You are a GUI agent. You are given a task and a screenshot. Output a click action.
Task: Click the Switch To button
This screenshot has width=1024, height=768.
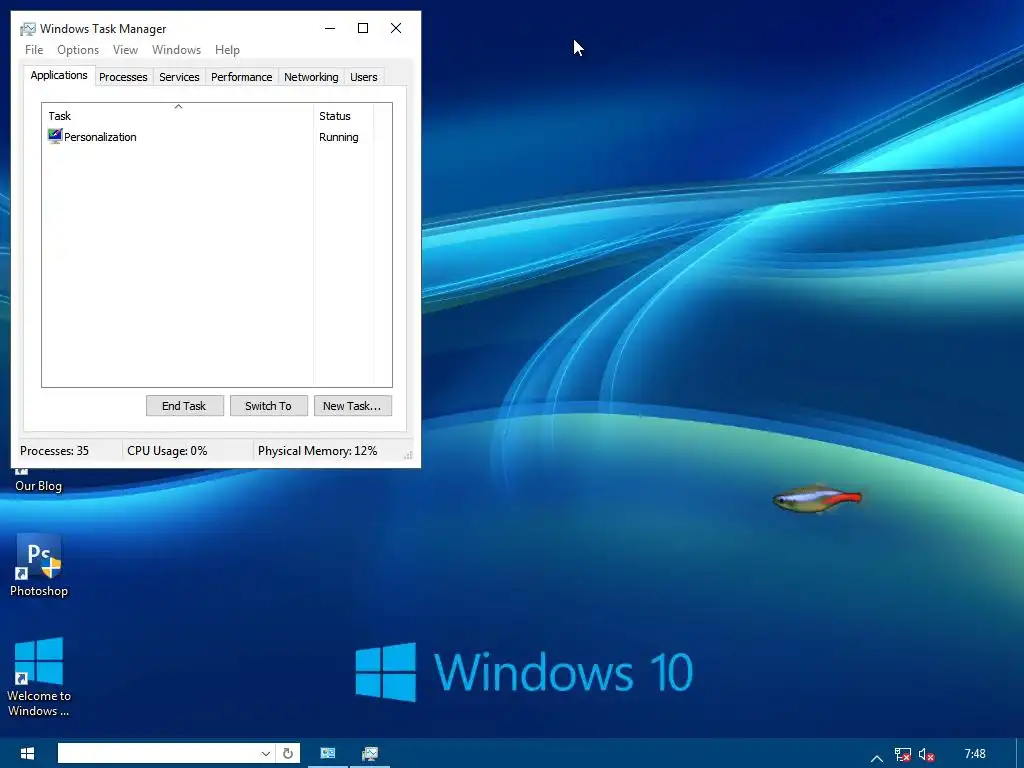[268, 406]
